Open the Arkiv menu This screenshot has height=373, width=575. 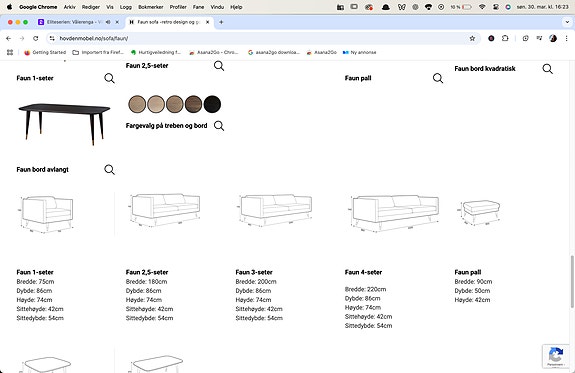click(x=70, y=7)
